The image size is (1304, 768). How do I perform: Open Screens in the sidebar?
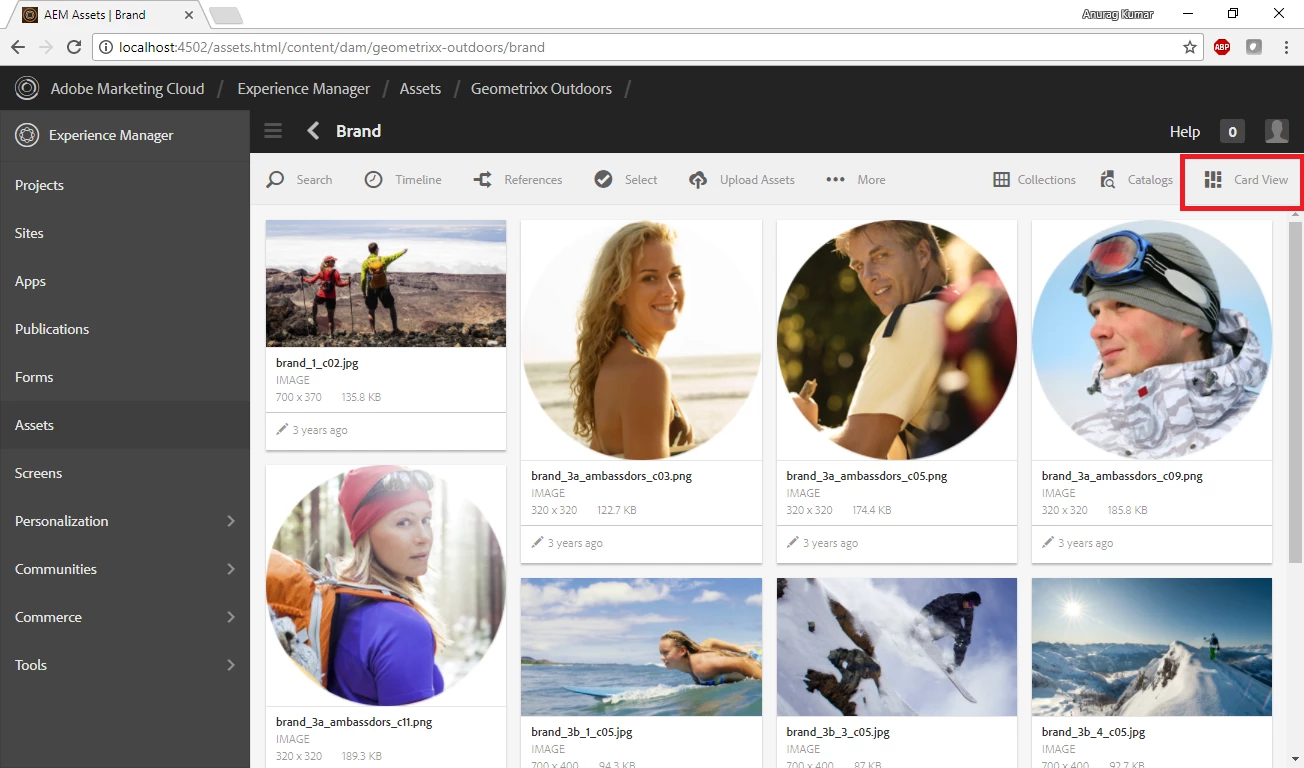coord(125,473)
